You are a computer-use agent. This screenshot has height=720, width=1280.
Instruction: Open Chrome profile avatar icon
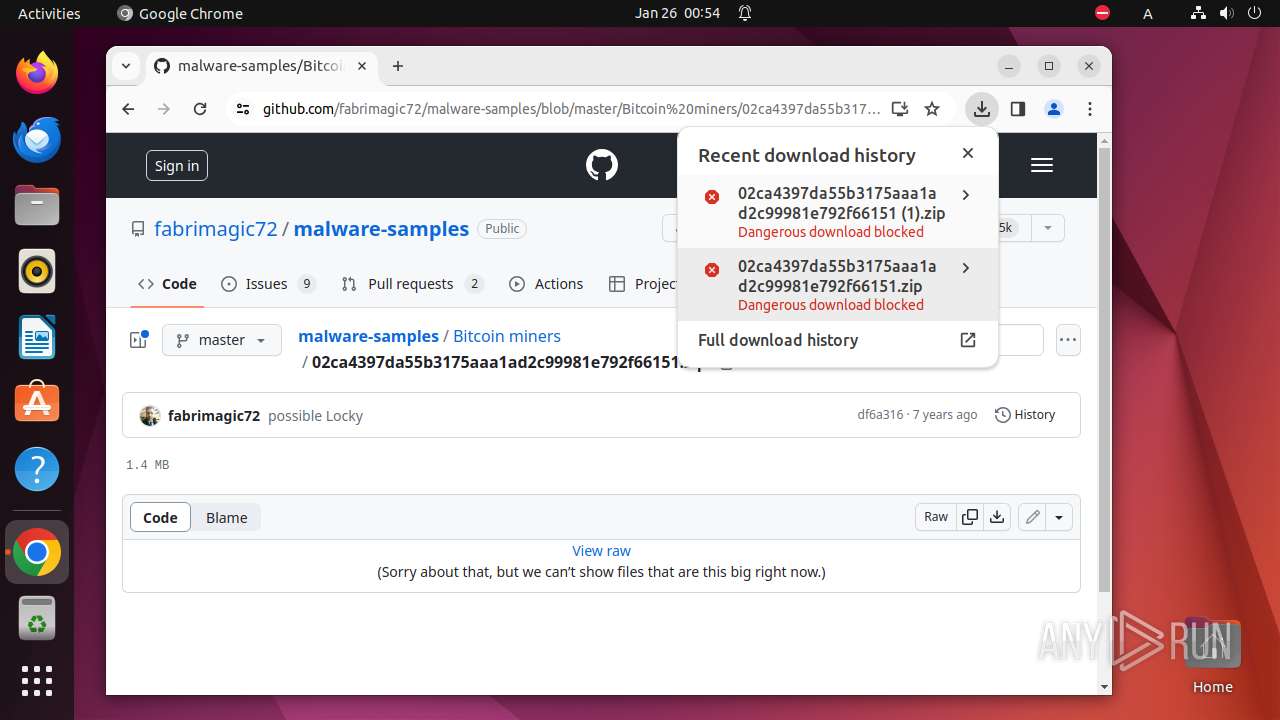click(x=1054, y=109)
